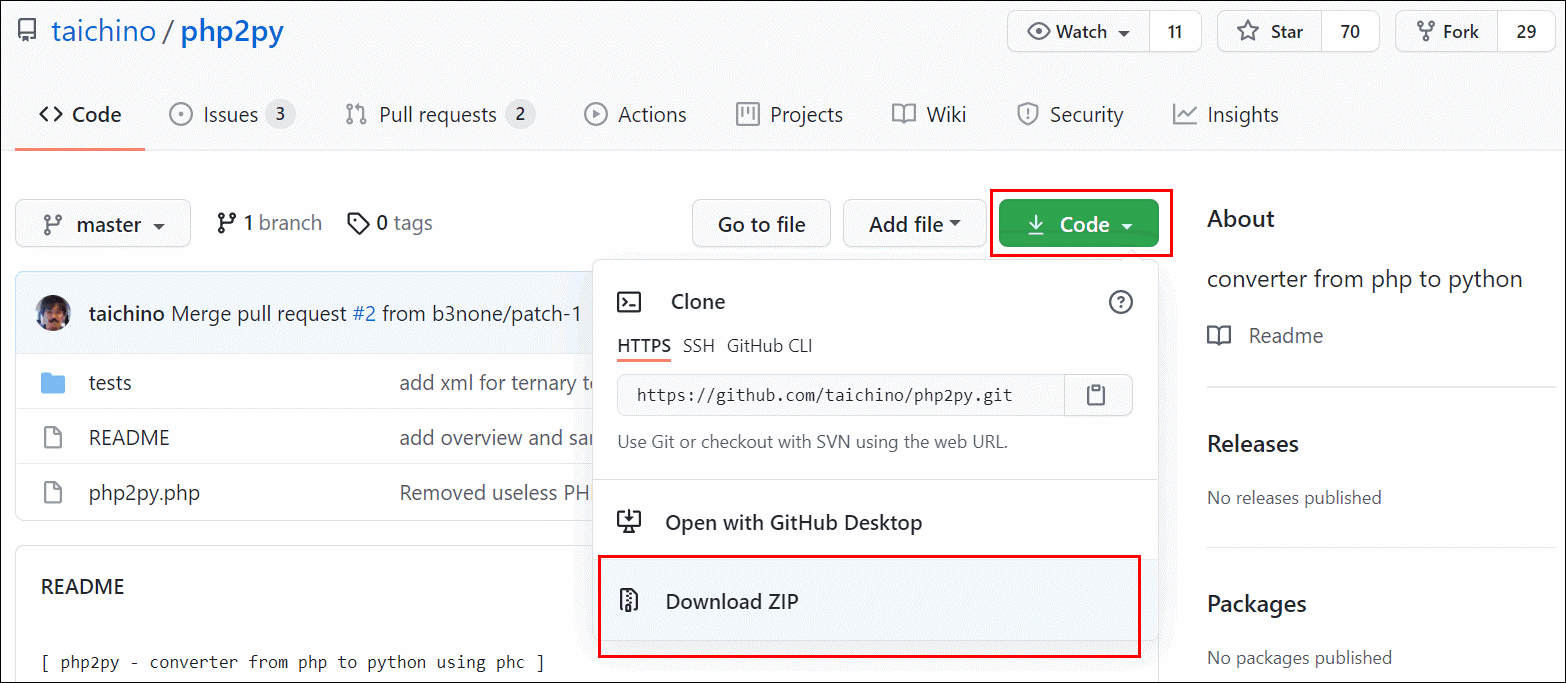Copy clone URL with clipboard icon
This screenshot has width=1566, height=683.
click(1097, 395)
